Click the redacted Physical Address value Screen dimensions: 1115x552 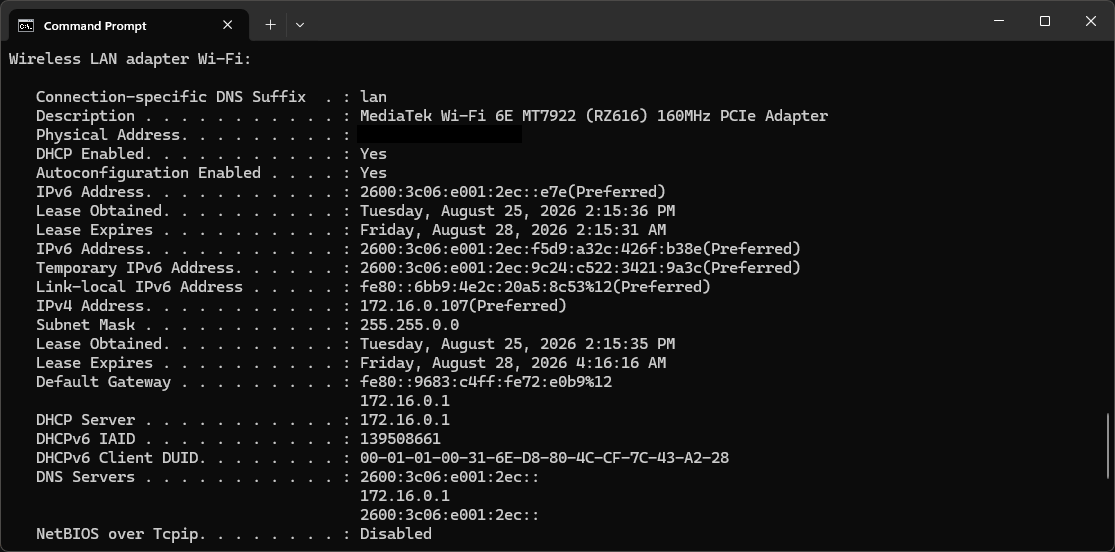(x=439, y=134)
